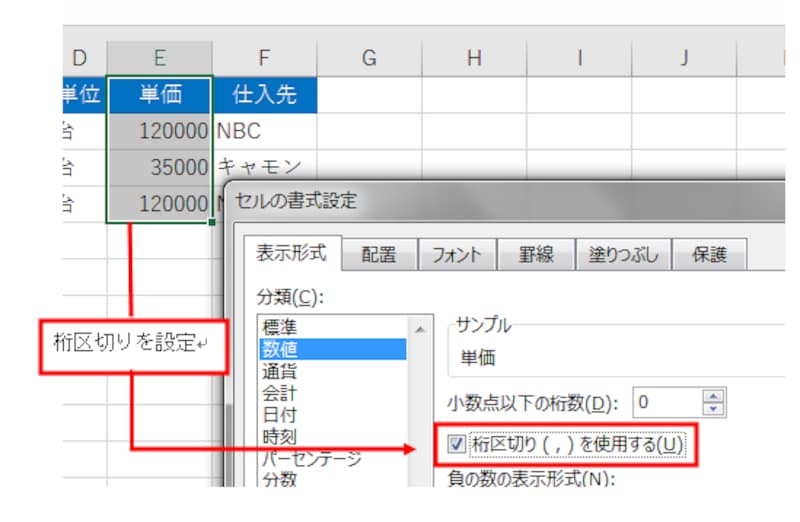Click the 35000 cell
Screen dimensions: 800x522
coord(160,167)
